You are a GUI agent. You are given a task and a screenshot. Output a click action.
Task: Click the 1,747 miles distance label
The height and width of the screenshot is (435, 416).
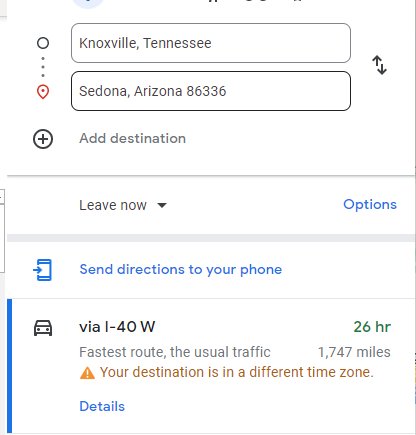[354, 352]
